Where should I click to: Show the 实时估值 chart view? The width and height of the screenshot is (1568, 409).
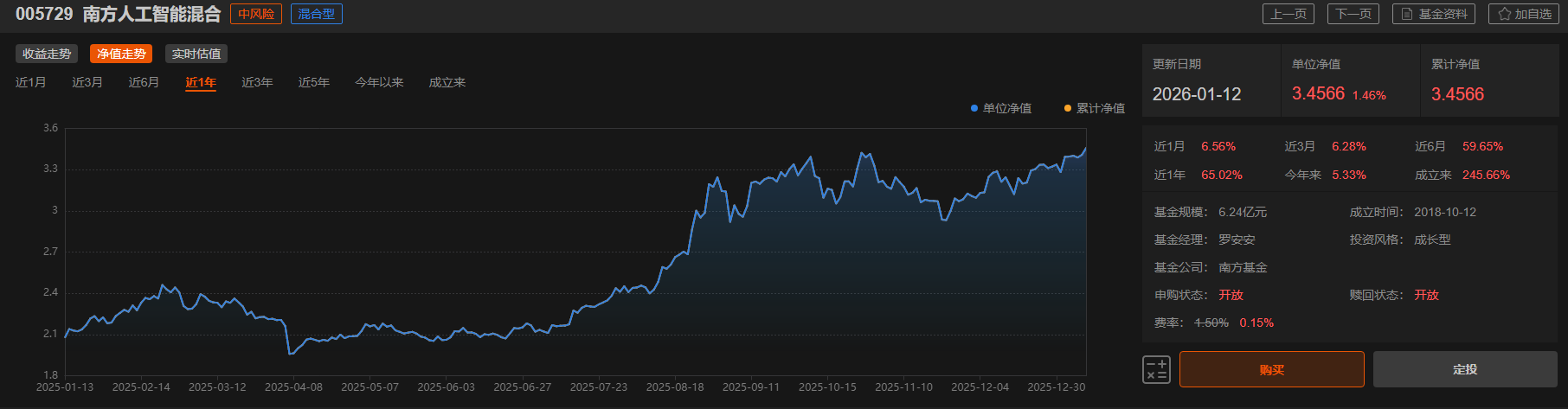[196, 54]
